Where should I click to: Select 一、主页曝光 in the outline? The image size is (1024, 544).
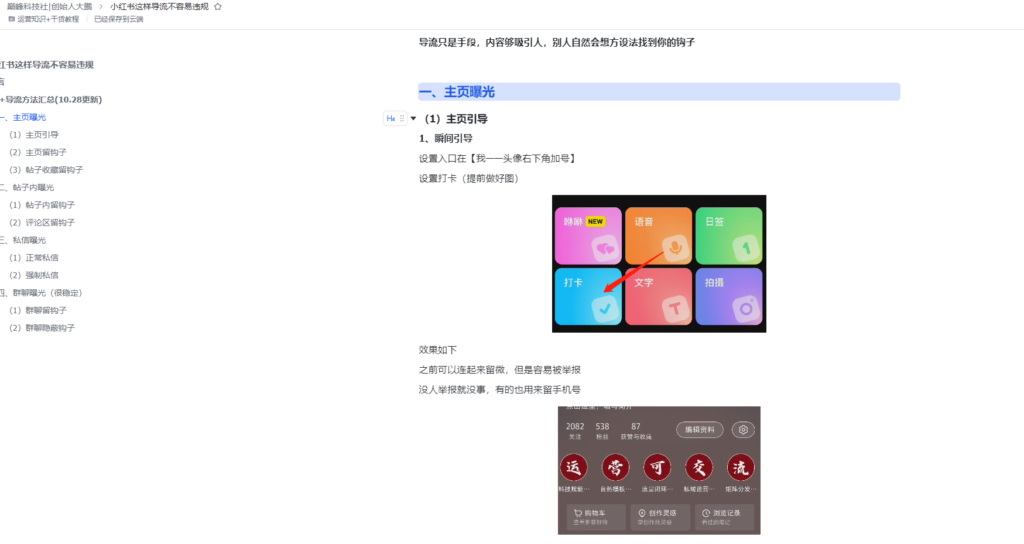24,118
